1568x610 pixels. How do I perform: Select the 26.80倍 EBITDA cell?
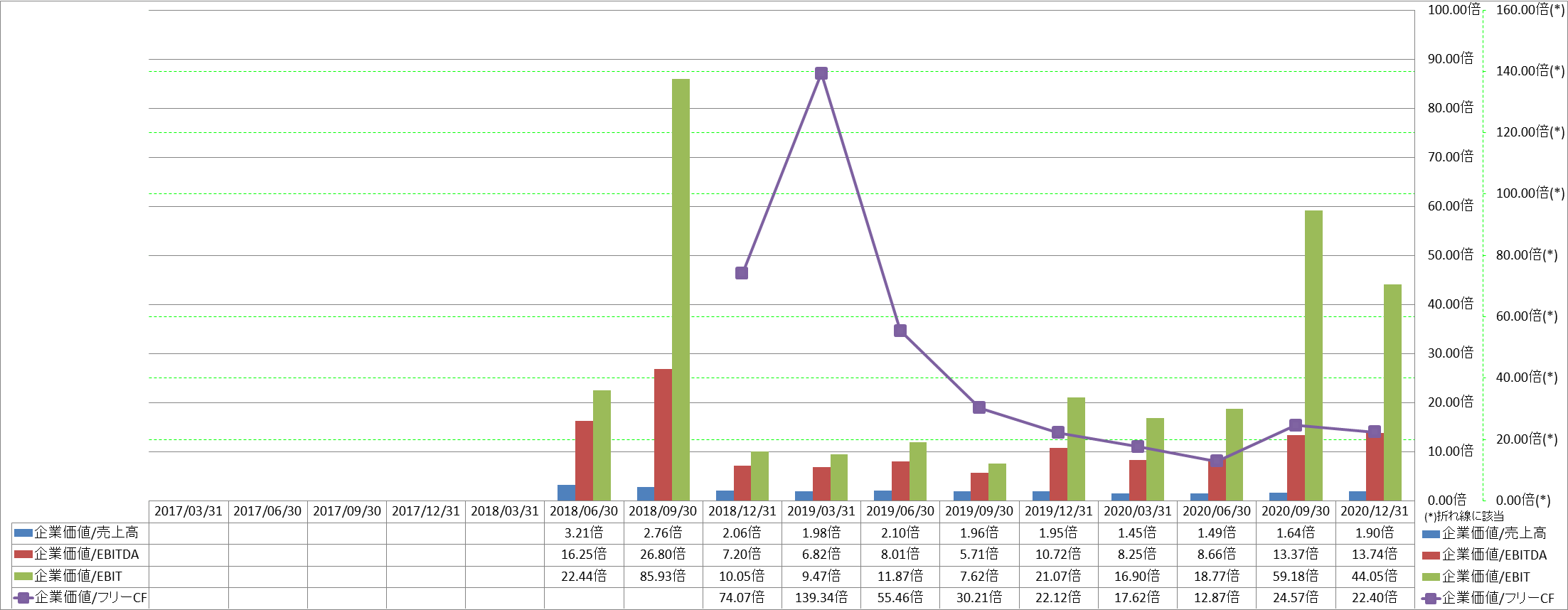click(663, 555)
